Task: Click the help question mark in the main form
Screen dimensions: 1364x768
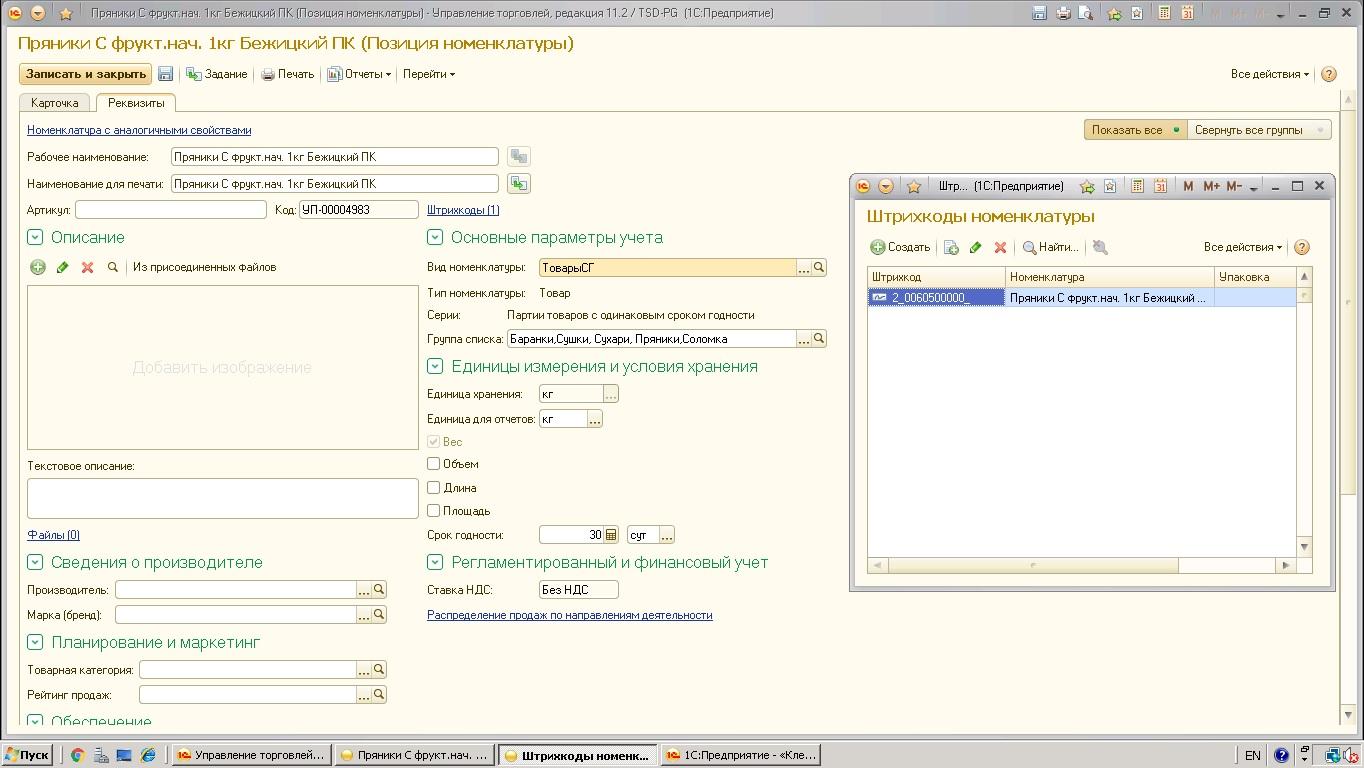Action: 1328,74
